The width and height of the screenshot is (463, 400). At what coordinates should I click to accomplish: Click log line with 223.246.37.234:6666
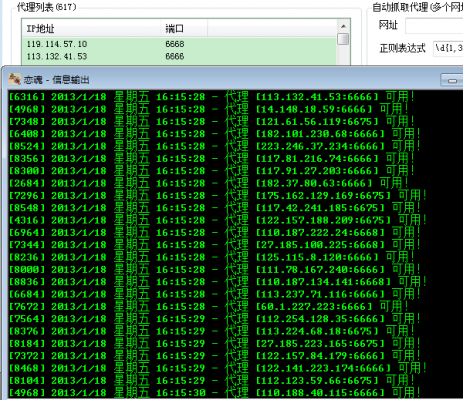[215, 146]
